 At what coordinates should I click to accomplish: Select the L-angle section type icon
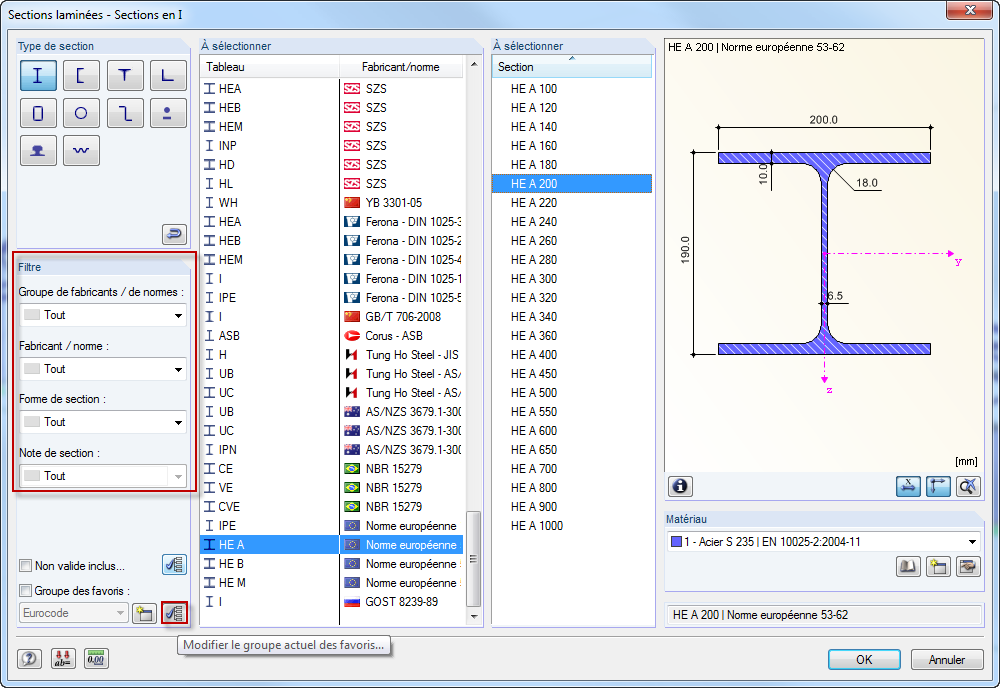(x=168, y=76)
